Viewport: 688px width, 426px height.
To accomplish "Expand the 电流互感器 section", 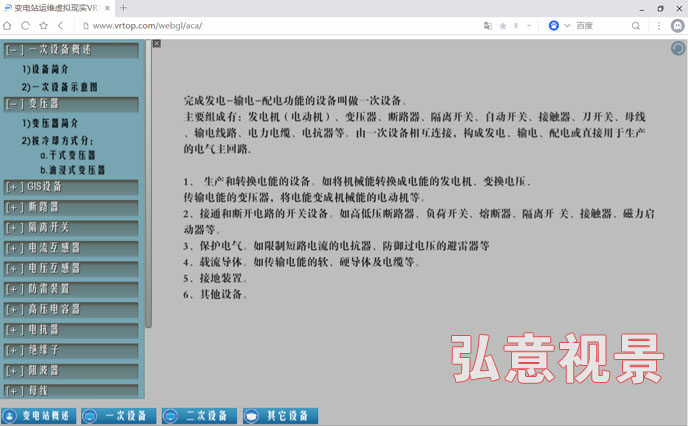I will click(x=71, y=248).
